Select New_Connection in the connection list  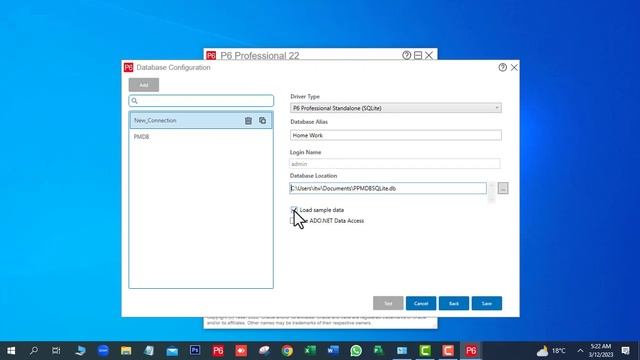[201, 120]
